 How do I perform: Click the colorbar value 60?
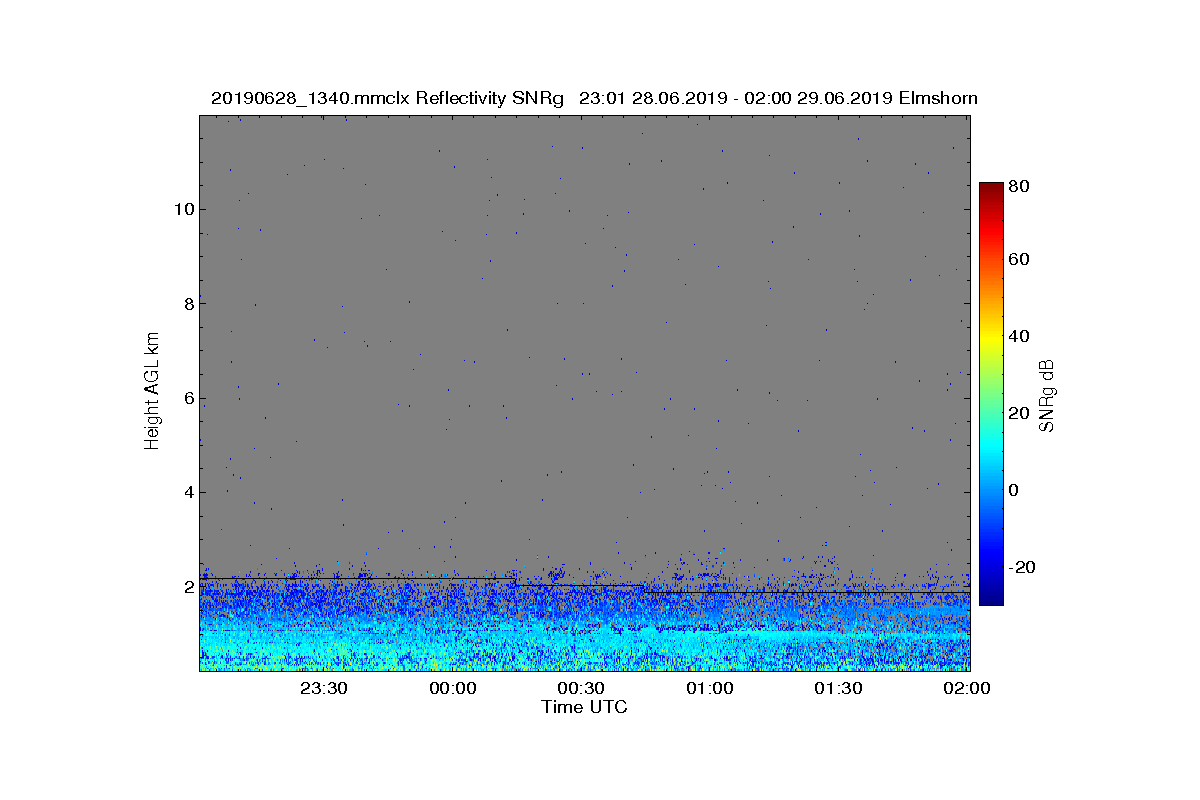coord(1019,260)
